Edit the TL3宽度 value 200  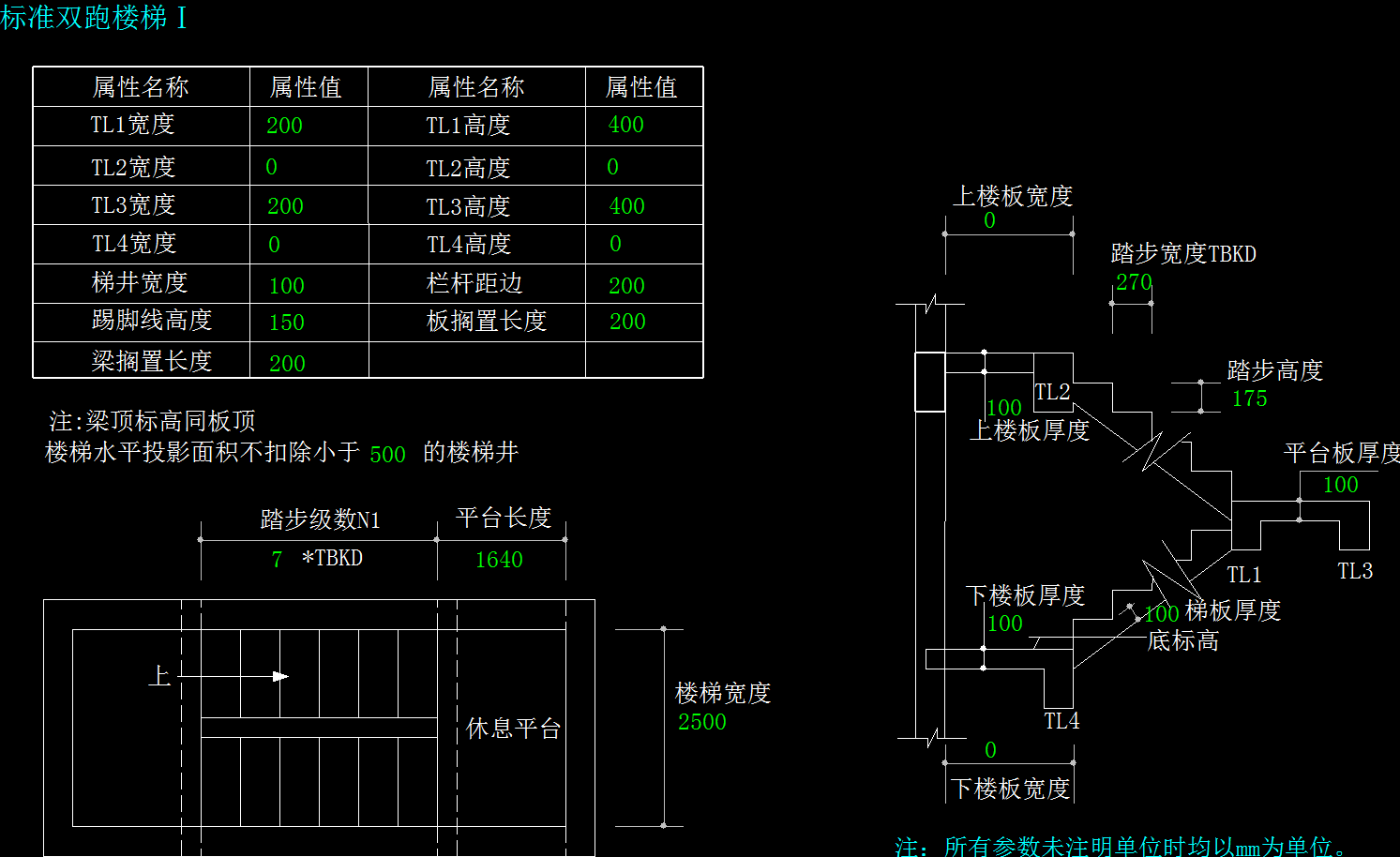coord(285,206)
